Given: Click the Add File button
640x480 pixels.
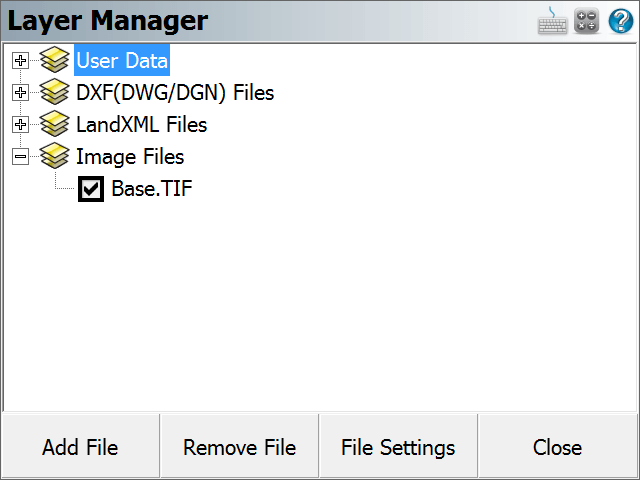Looking at the screenshot, I should [x=80, y=447].
